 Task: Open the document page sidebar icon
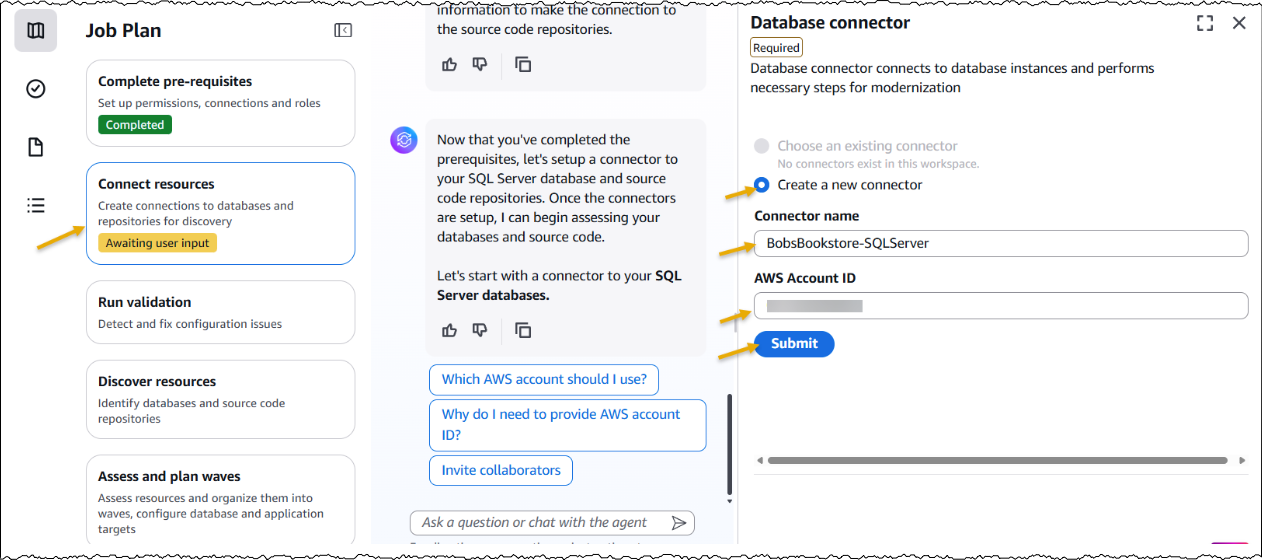coord(36,148)
